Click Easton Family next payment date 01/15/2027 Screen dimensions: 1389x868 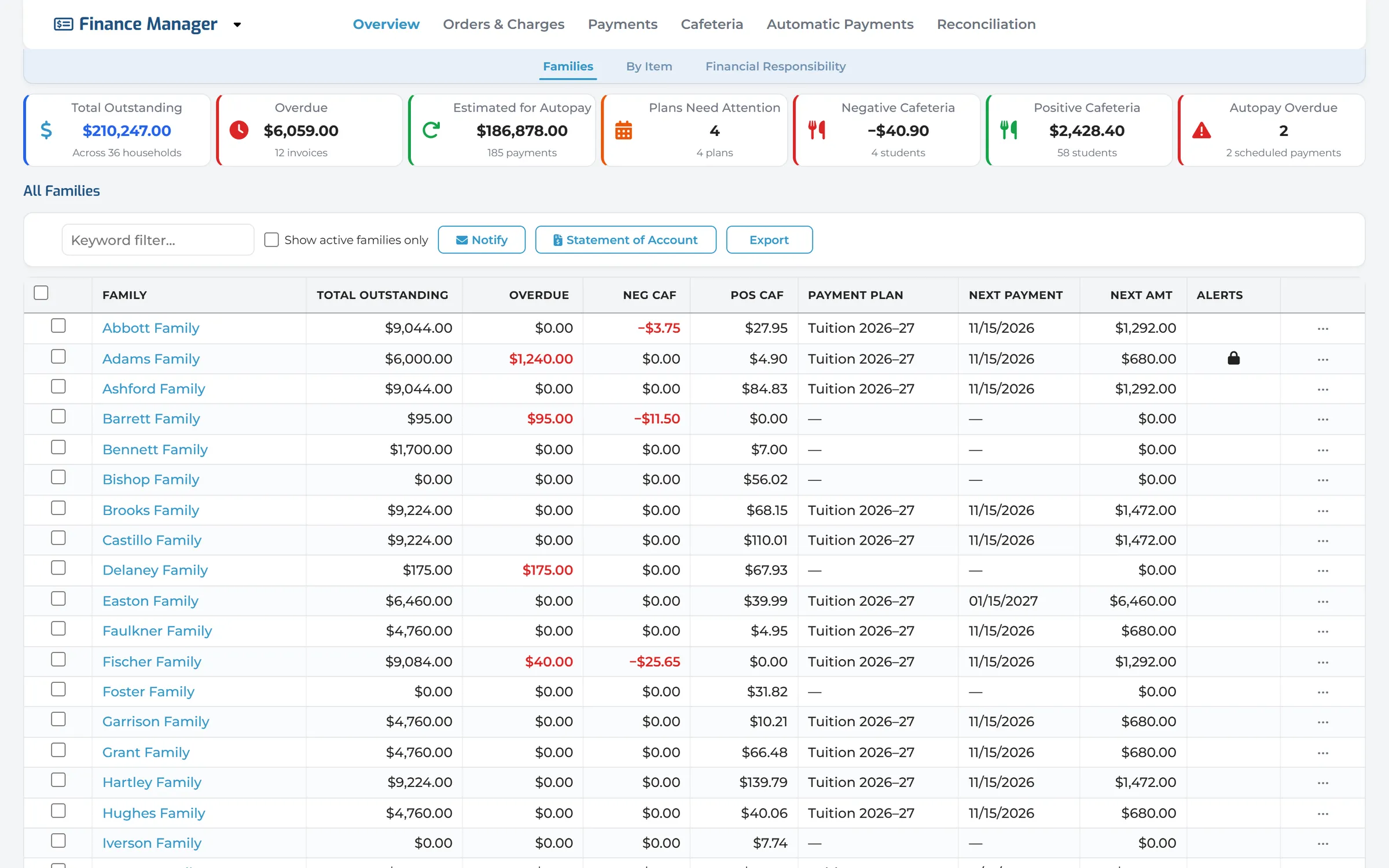click(1003, 601)
